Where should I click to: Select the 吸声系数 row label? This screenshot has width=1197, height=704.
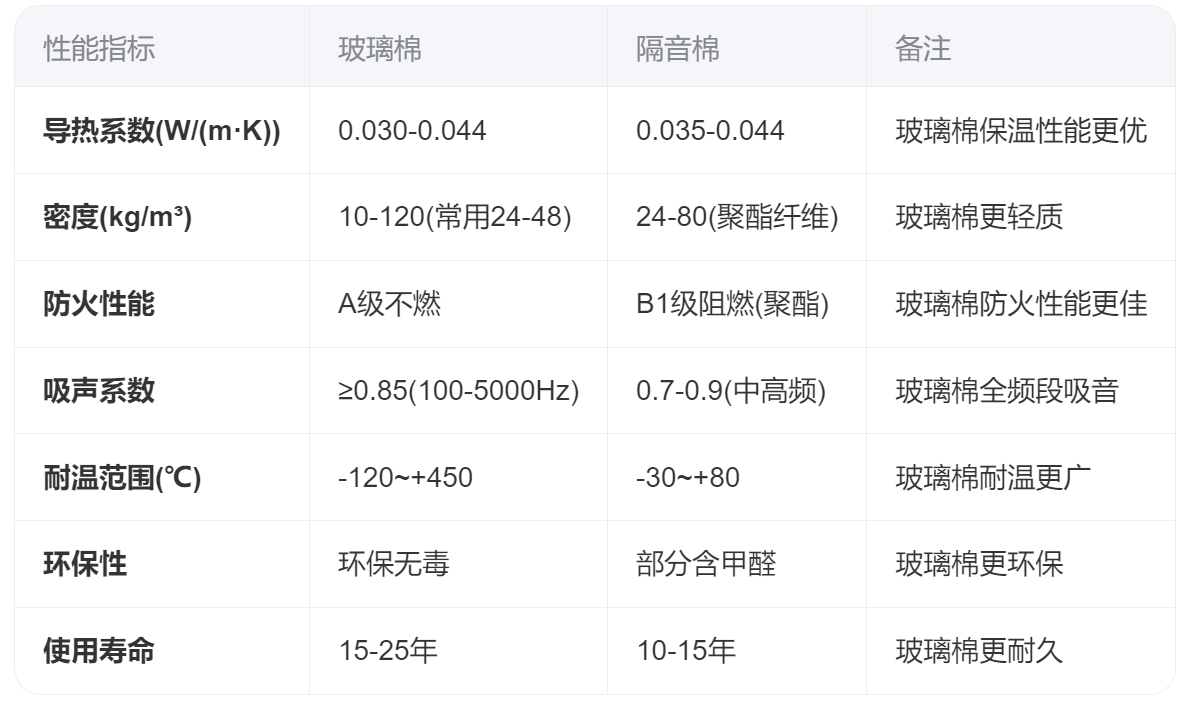click(x=99, y=390)
